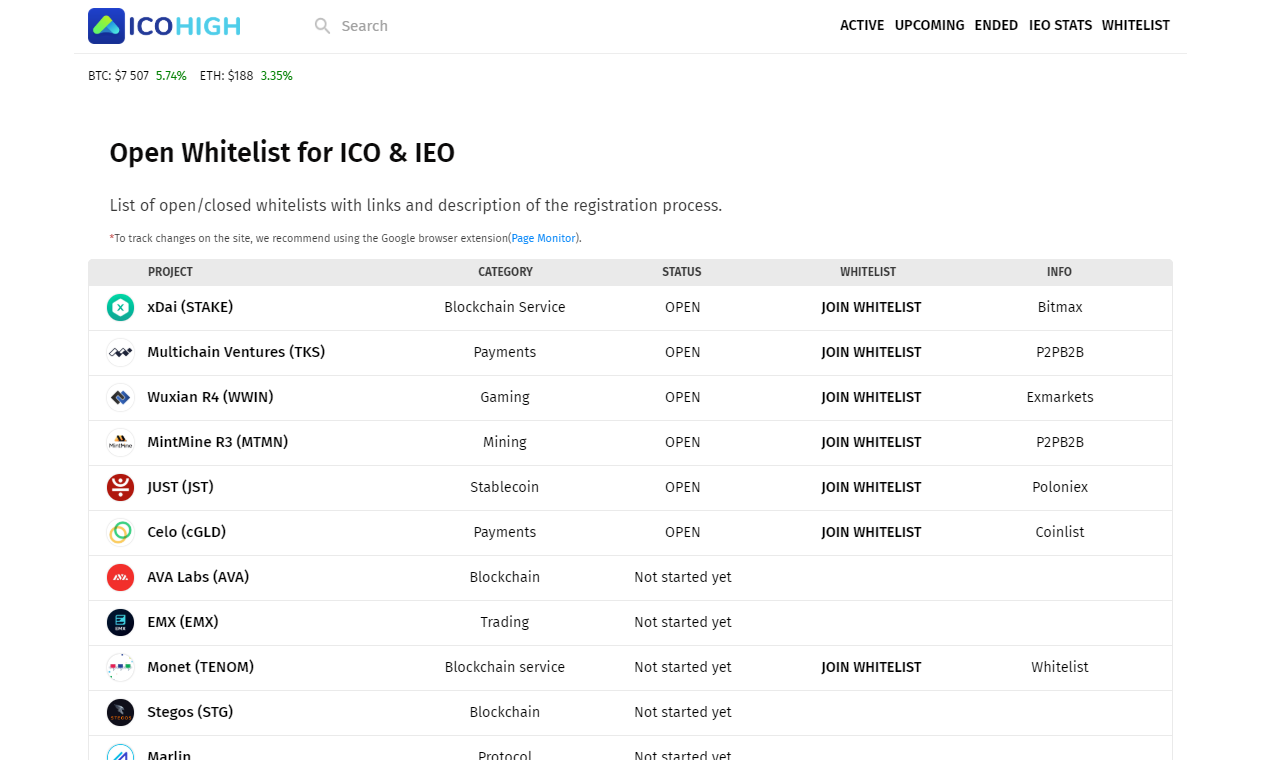Click the ETH price ticker
Image resolution: width=1270 pixels, height=760 pixels.
(246, 76)
